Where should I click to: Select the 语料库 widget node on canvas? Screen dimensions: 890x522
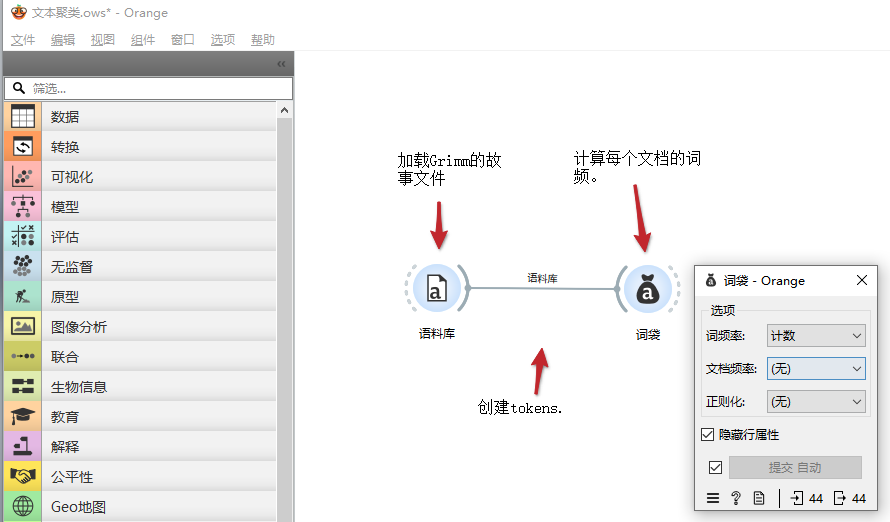436,288
